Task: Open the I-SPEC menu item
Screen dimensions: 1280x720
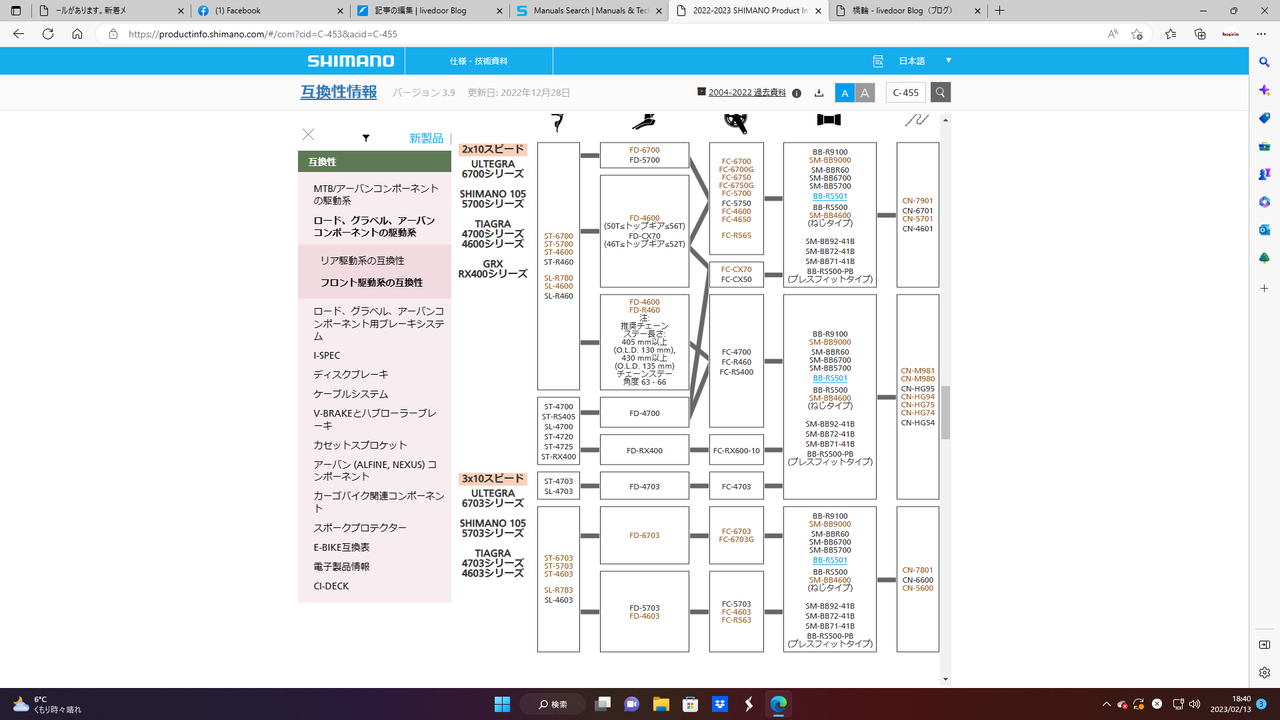Action: pyautogui.click(x=327, y=355)
